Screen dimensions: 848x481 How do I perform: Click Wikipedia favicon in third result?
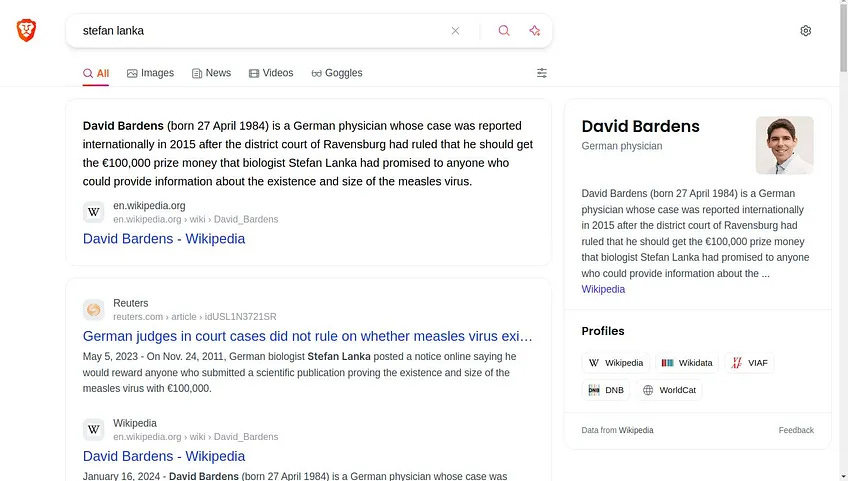tap(94, 430)
